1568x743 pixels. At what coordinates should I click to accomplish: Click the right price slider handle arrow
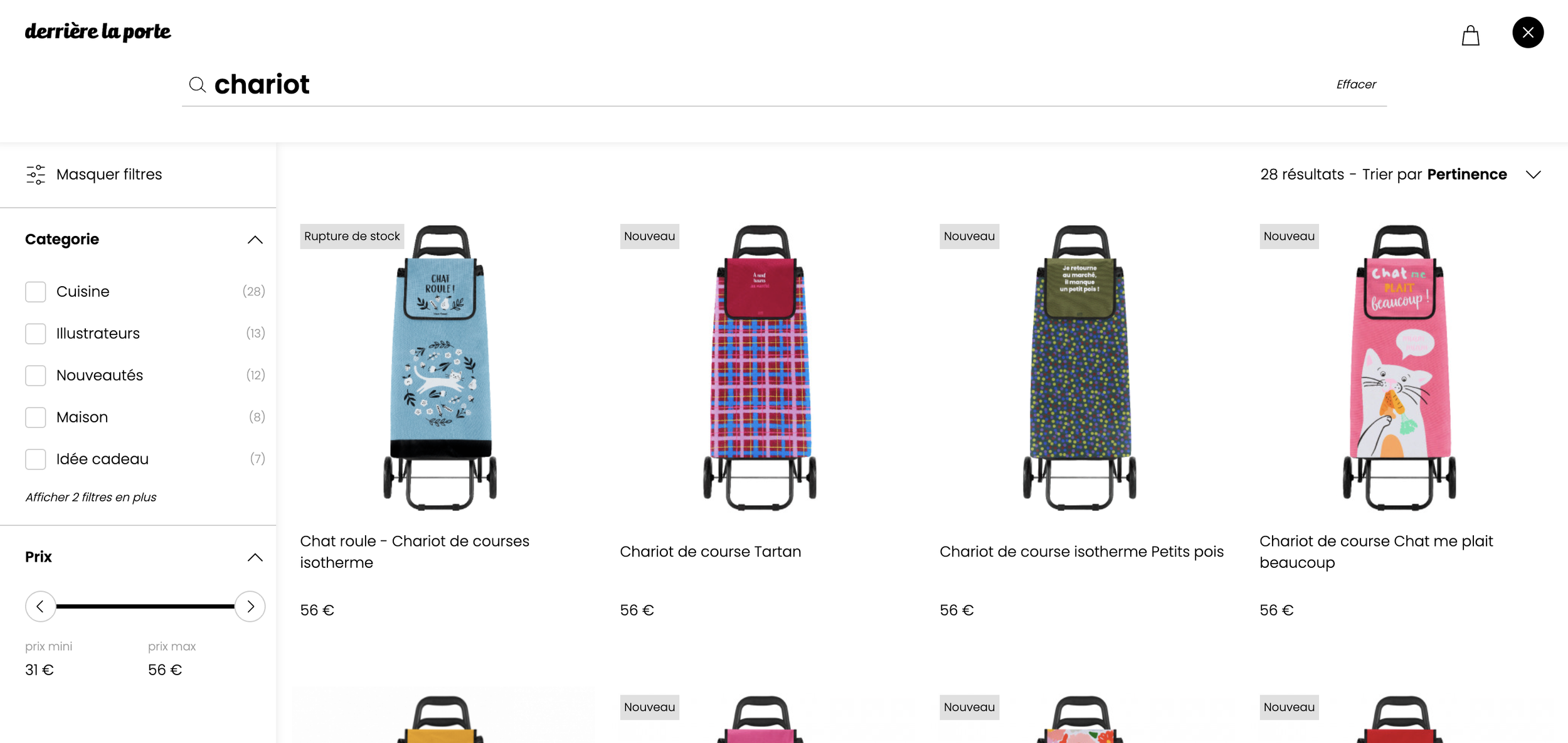click(x=250, y=606)
